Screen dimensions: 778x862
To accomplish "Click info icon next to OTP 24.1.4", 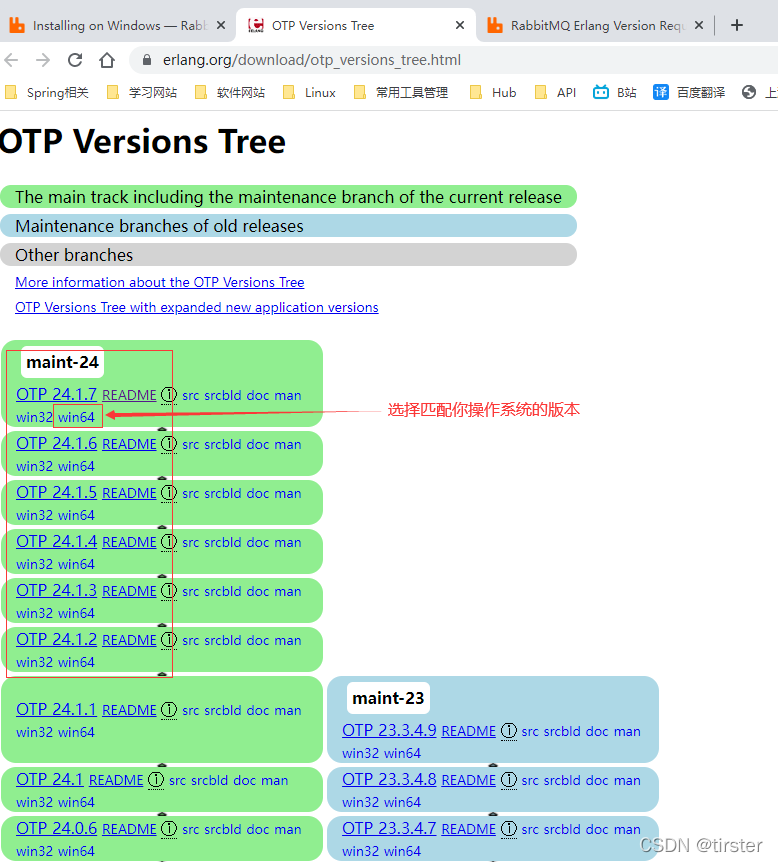I will coord(169,542).
